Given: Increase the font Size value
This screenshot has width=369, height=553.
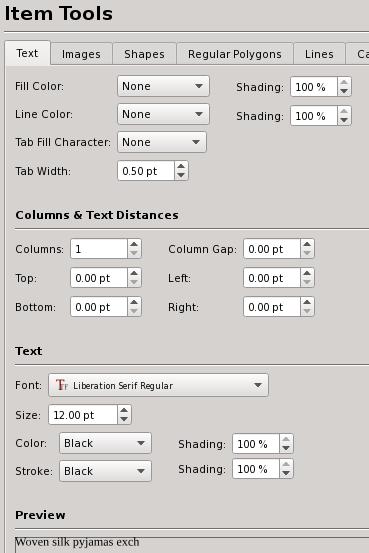Looking at the screenshot, I should click(124, 411).
